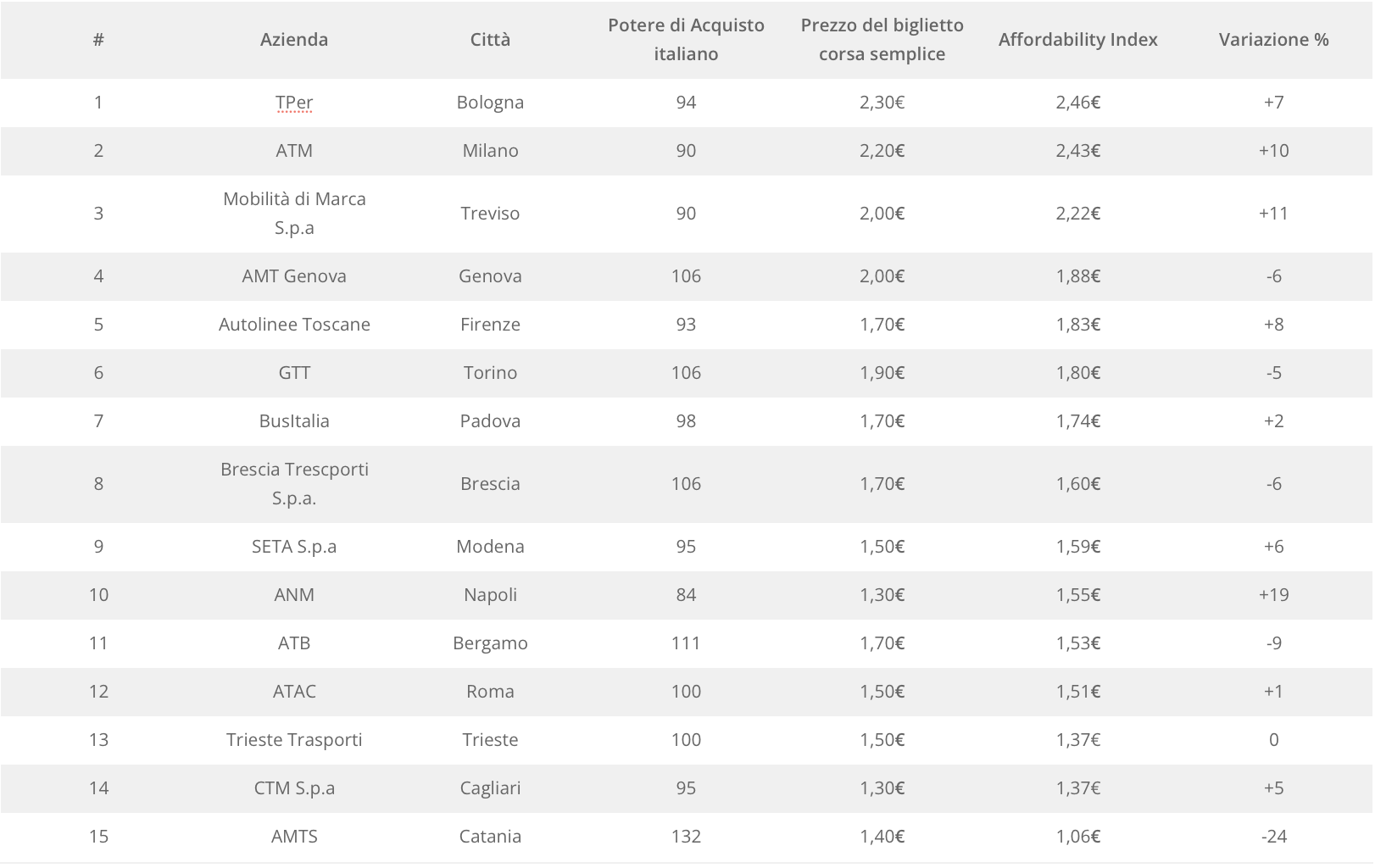Click the GTT company cell
The width and height of the screenshot is (1375, 868).
pos(293,372)
